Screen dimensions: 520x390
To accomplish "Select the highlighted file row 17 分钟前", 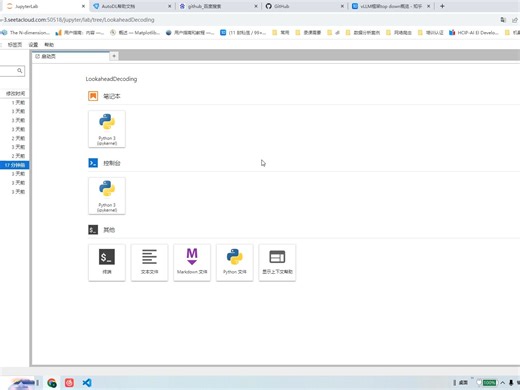I will coord(15,165).
